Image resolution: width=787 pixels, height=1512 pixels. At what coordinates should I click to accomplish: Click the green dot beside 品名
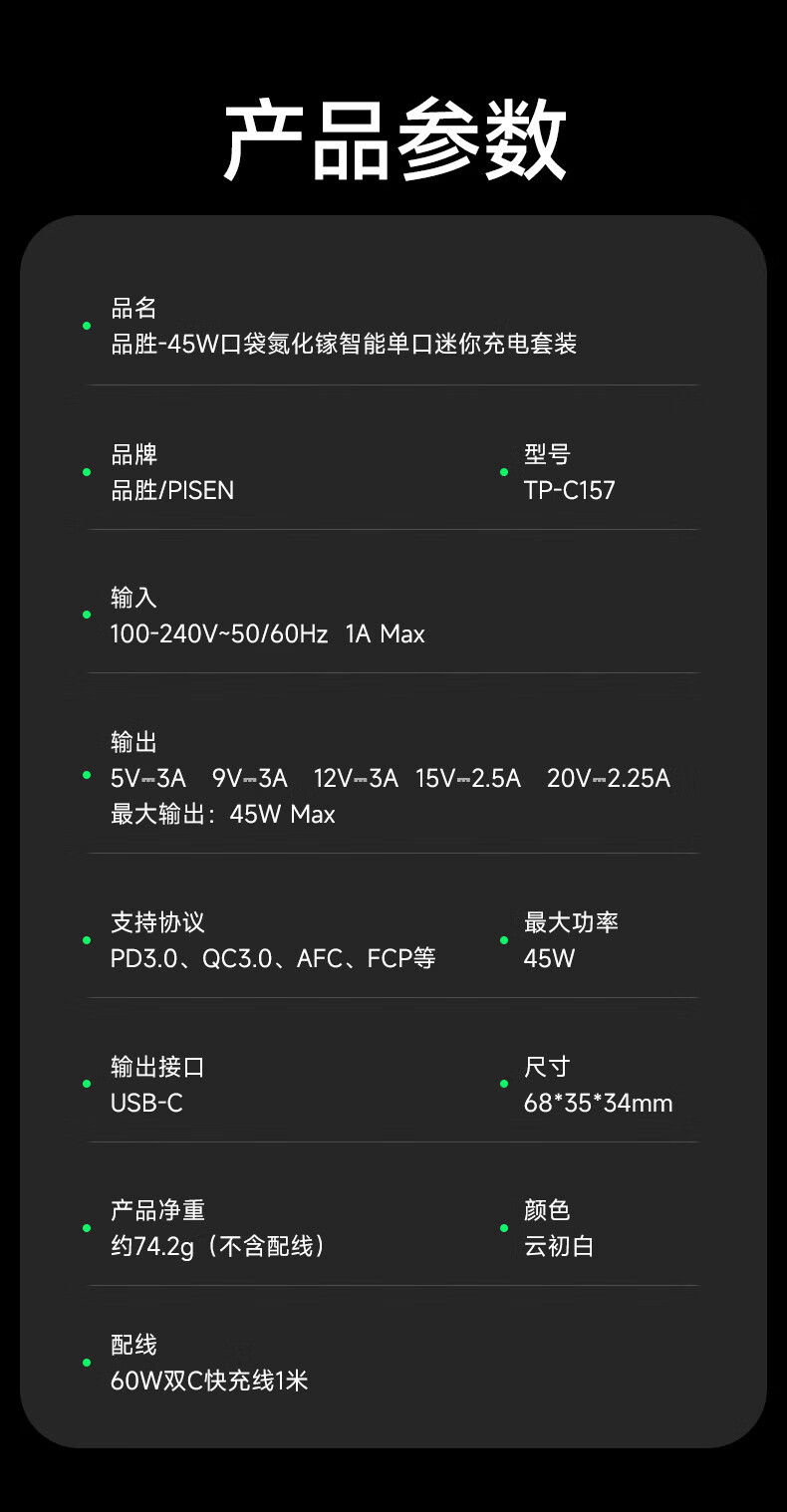pos(87,326)
